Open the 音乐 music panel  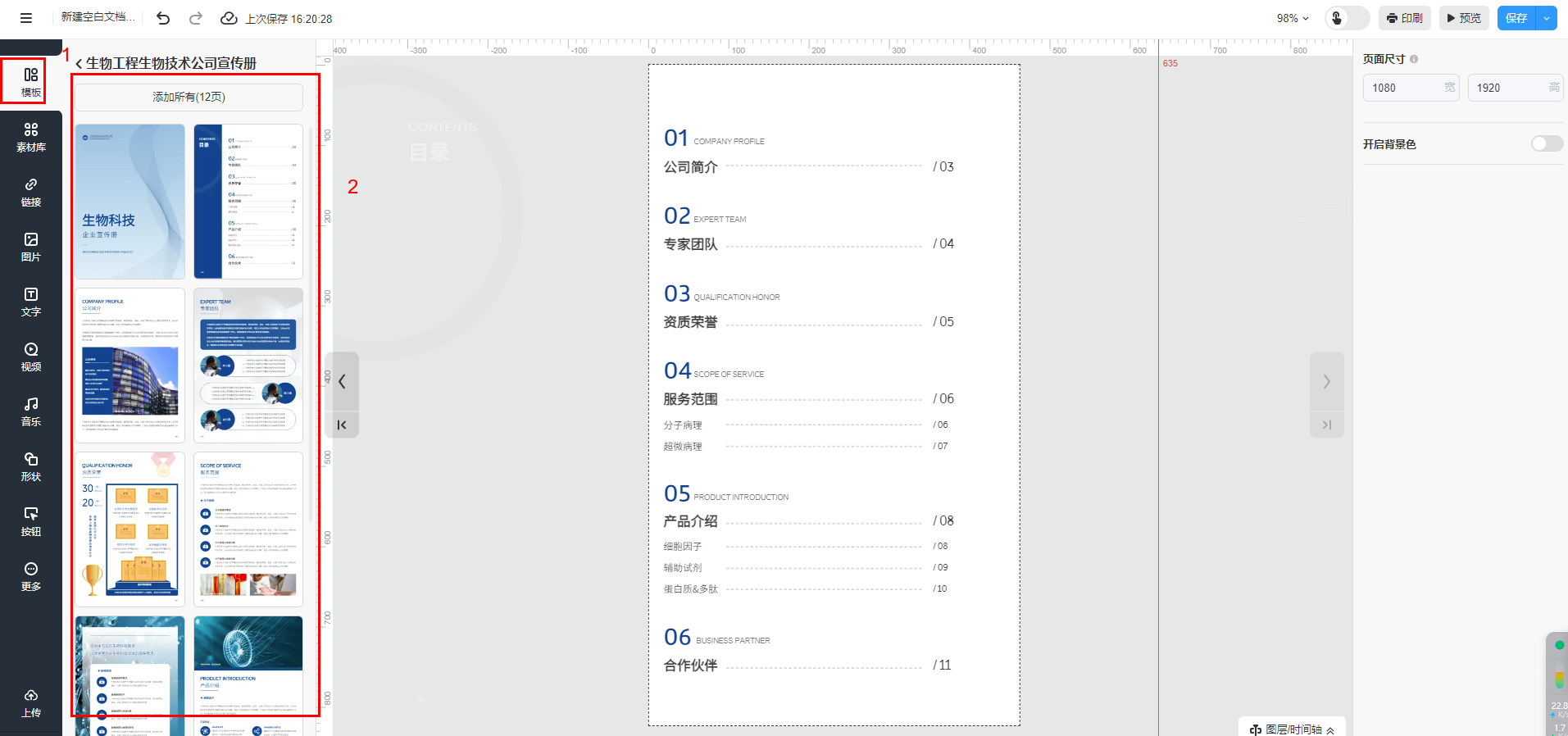[x=31, y=411]
